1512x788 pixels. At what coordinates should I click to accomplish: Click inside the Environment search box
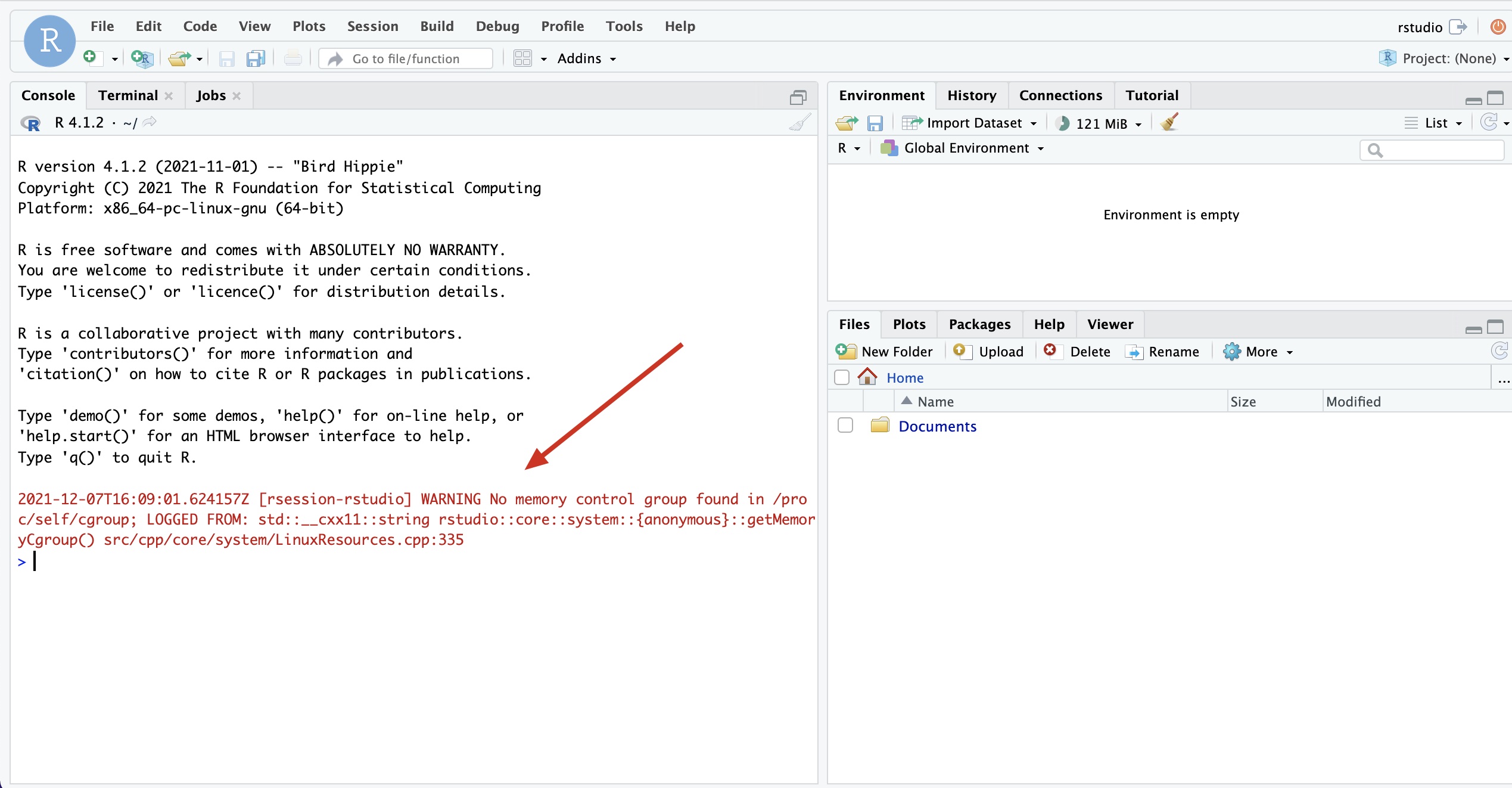(1432, 150)
